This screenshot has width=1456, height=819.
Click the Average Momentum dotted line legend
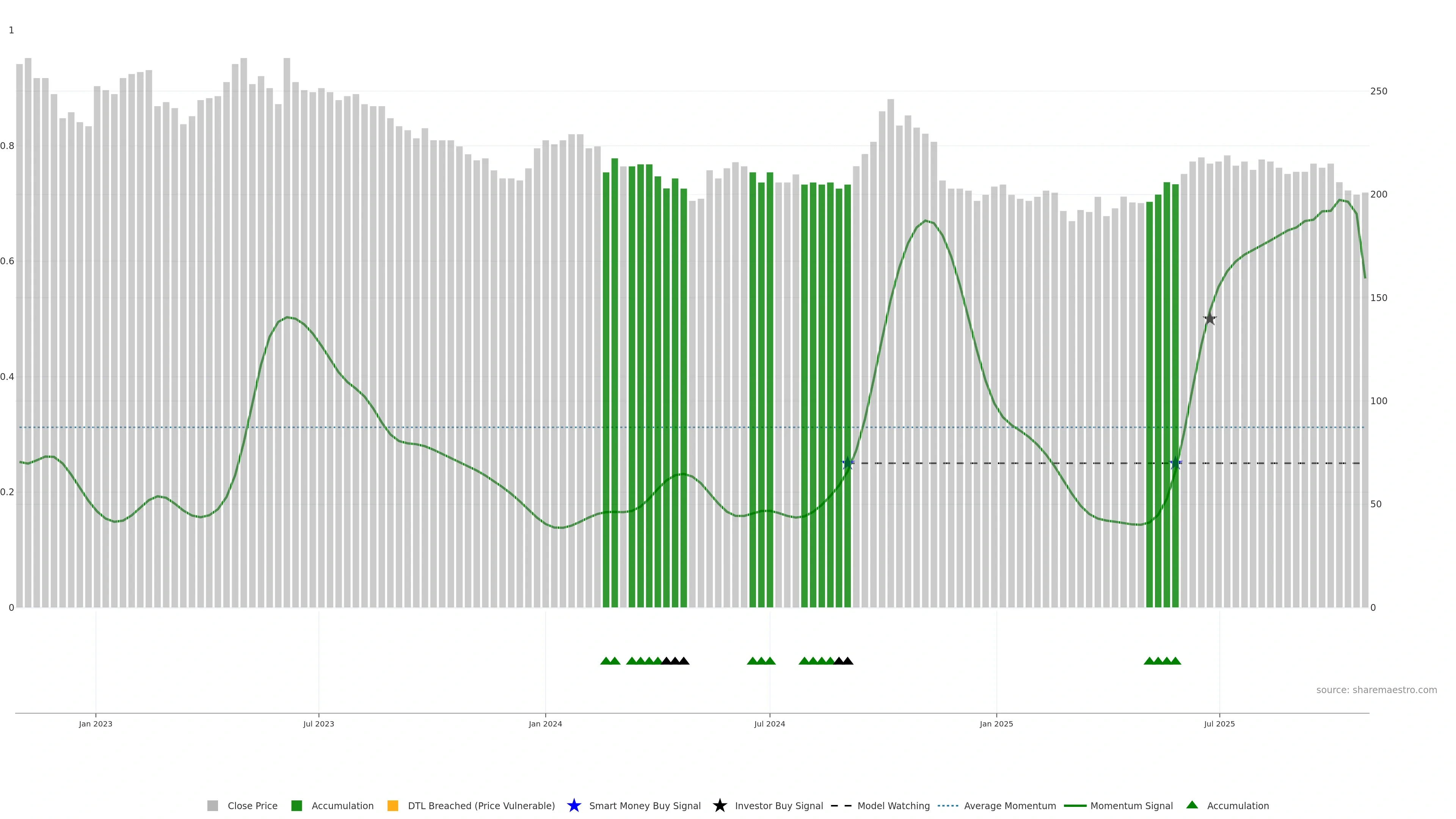point(948,805)
